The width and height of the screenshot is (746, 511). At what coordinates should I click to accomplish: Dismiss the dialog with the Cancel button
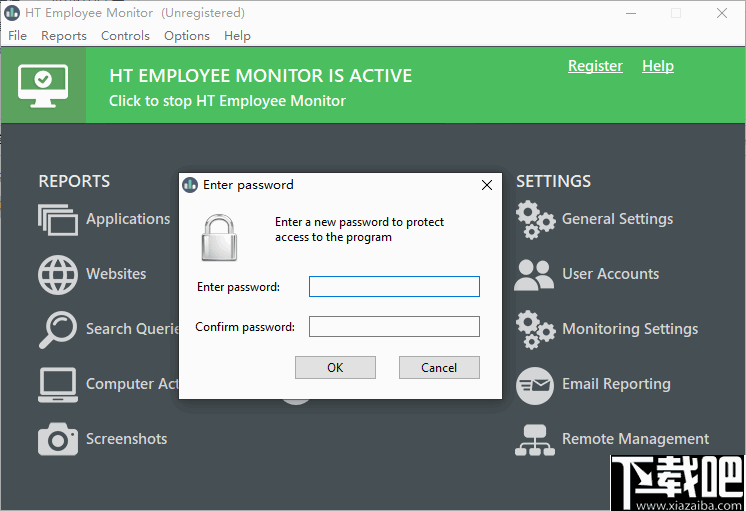click(439, 367)
